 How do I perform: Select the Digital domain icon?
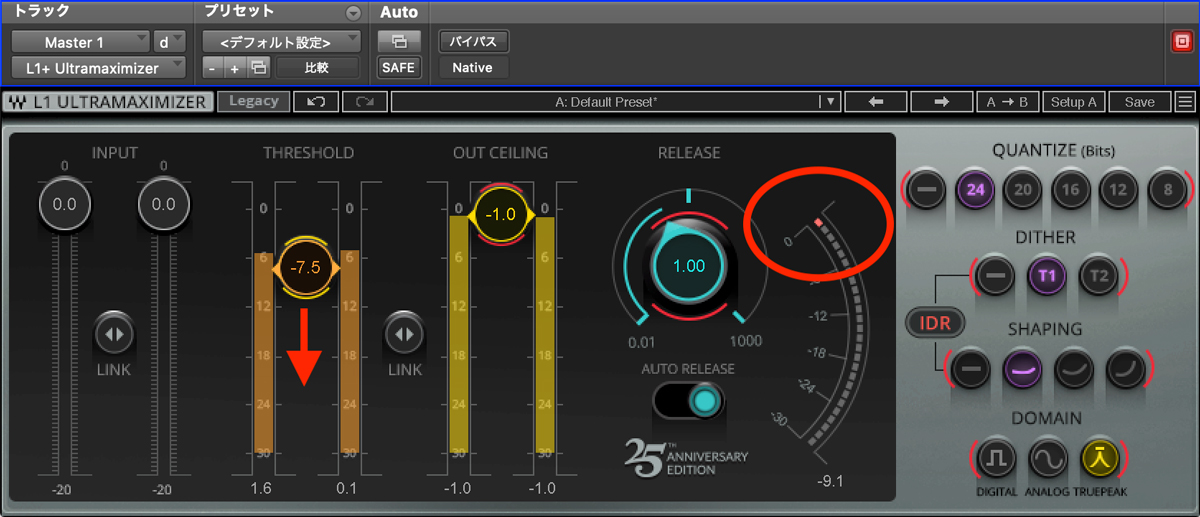pos(996,459)
